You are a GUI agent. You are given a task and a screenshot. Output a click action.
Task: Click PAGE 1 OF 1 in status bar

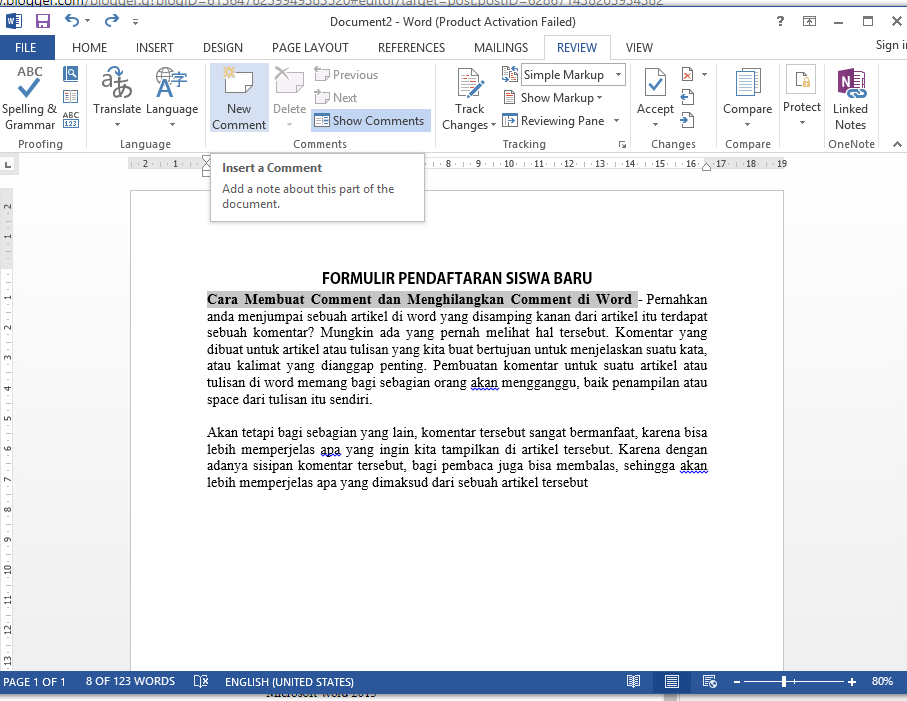click(x=34, y=682)
